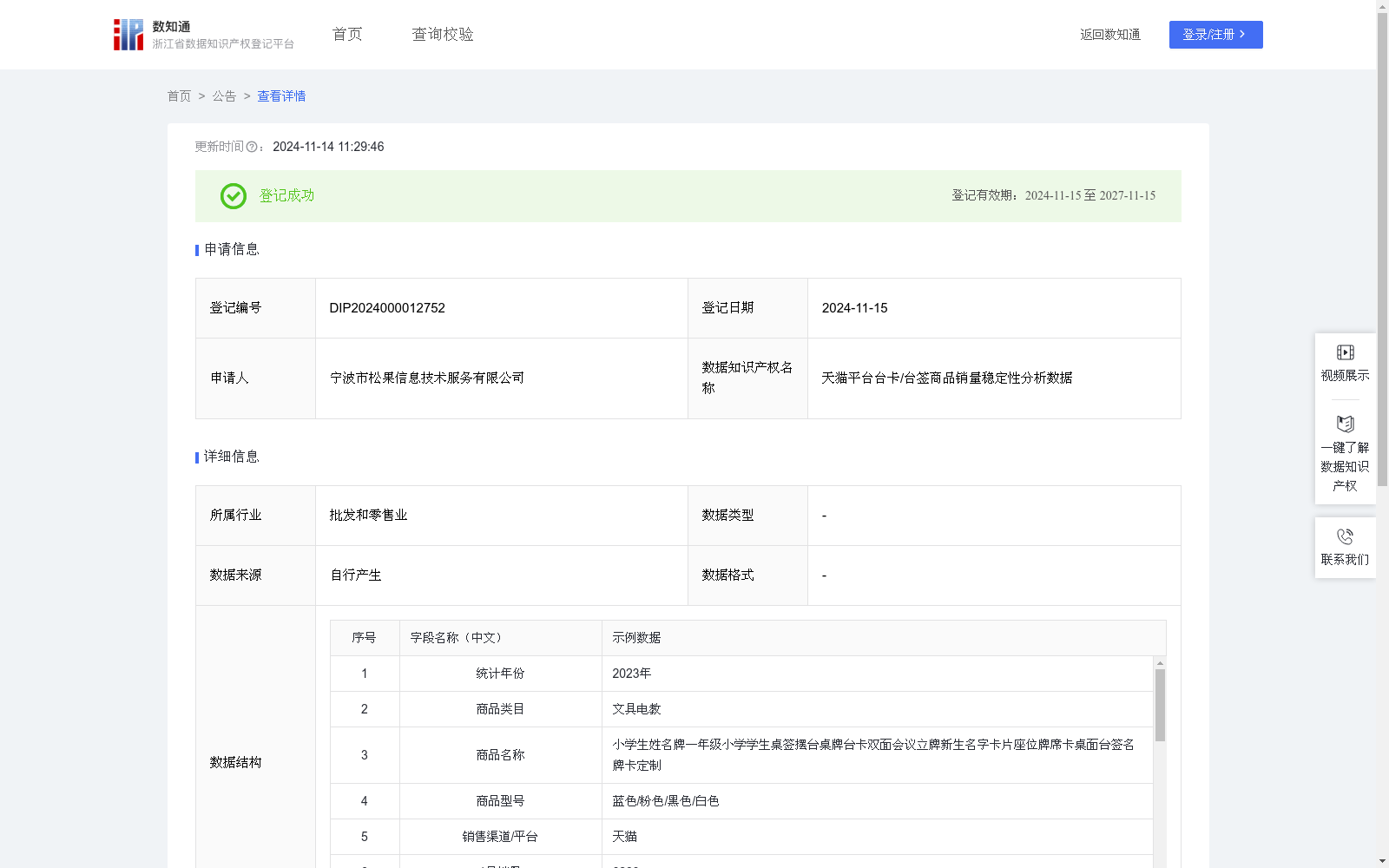Screen dimensions: 1389x868
Task: Click the green 登记成功 checkmark icon
Action: coord(233,196)
